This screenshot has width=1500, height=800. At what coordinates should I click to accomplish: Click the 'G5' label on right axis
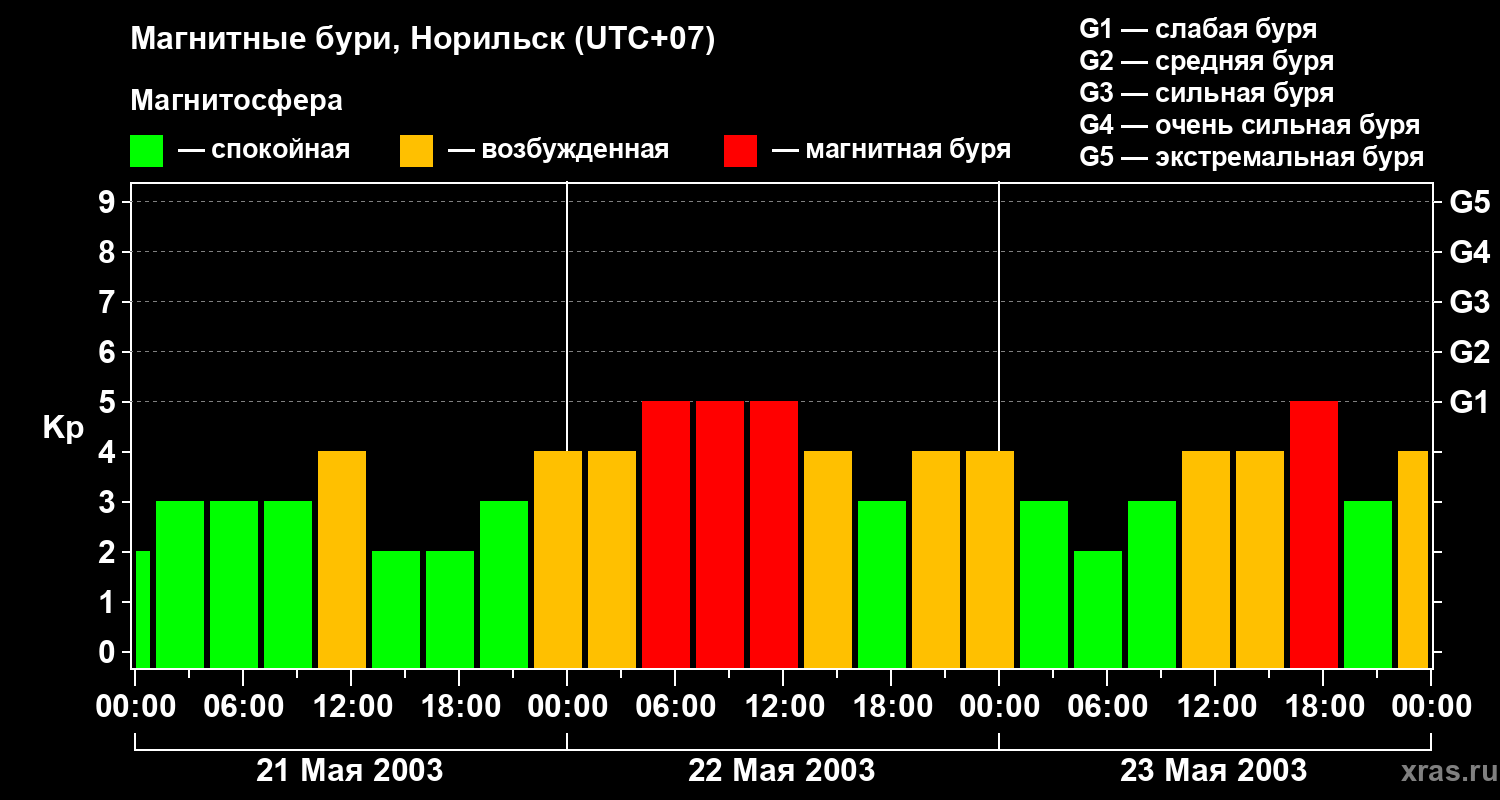(x=1469, y=202)
